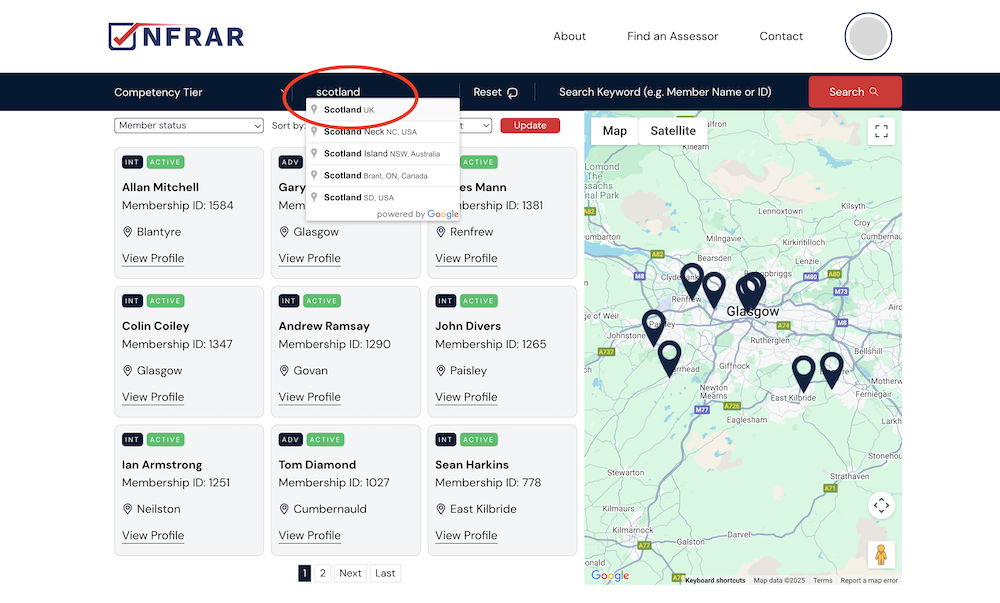Image resolution: width=1000 pixels, height=603 pixels.
Task: Open the user profile avatar
Action: (867, 37)
